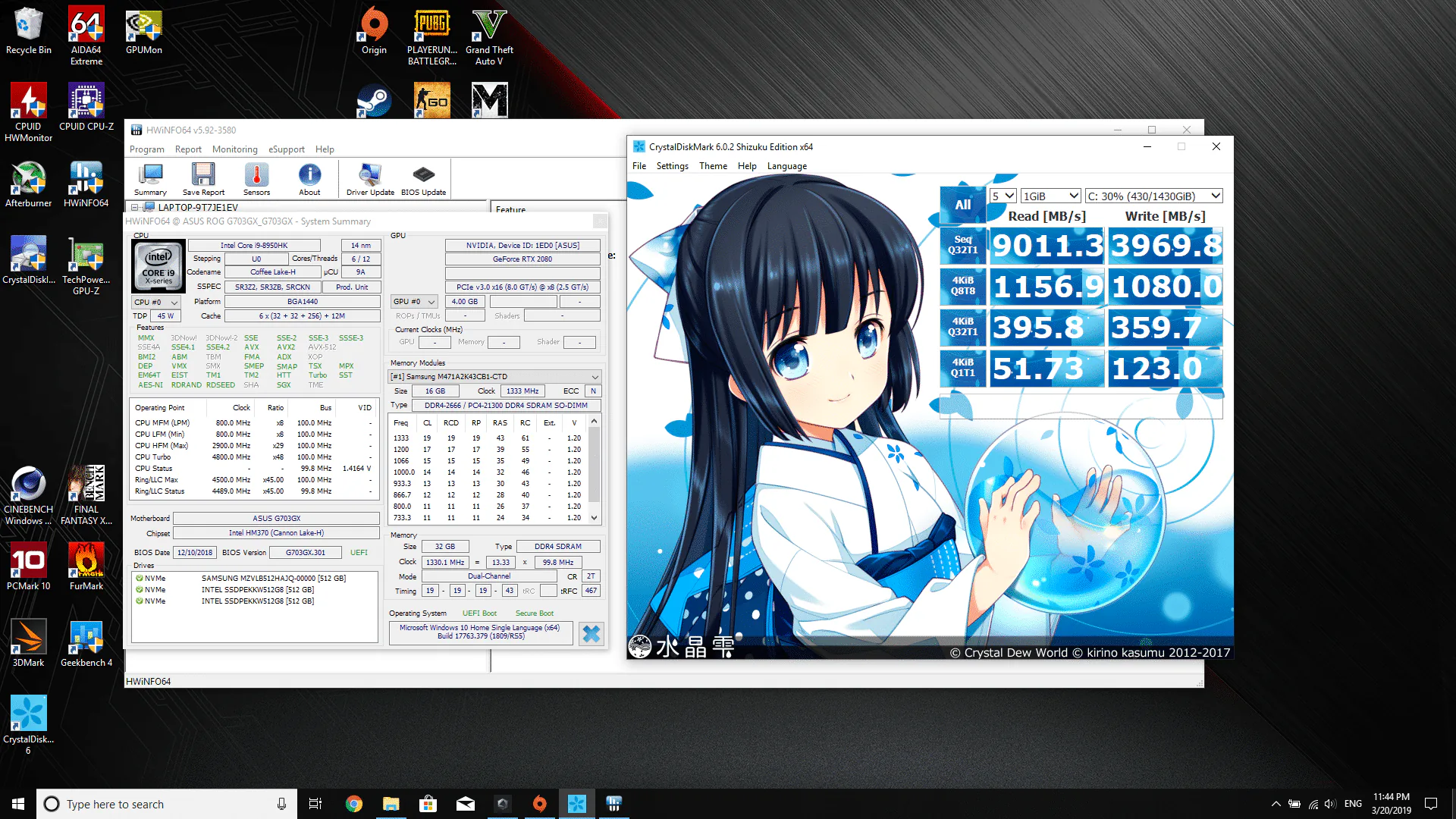This screenshot has width=1456, height=819.
Task: Open the Summary tool in HWiNFO64 toolbar
Action: [x=150, y=179]
